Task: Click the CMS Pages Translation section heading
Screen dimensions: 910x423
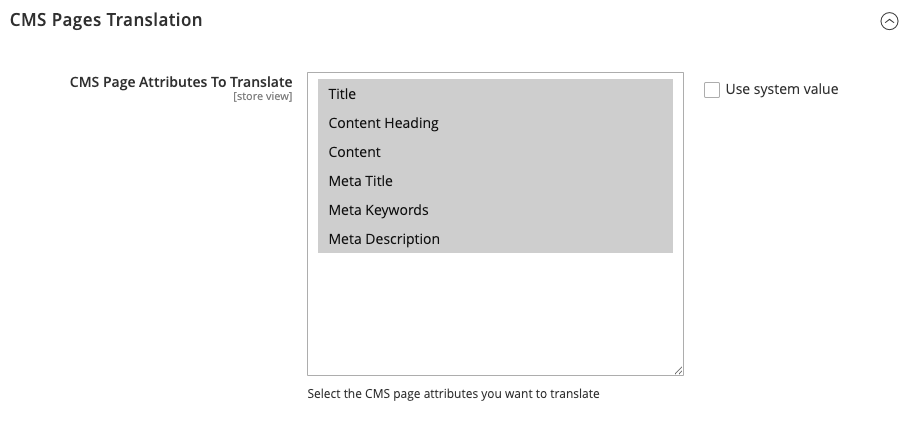Action: point(106,20)
